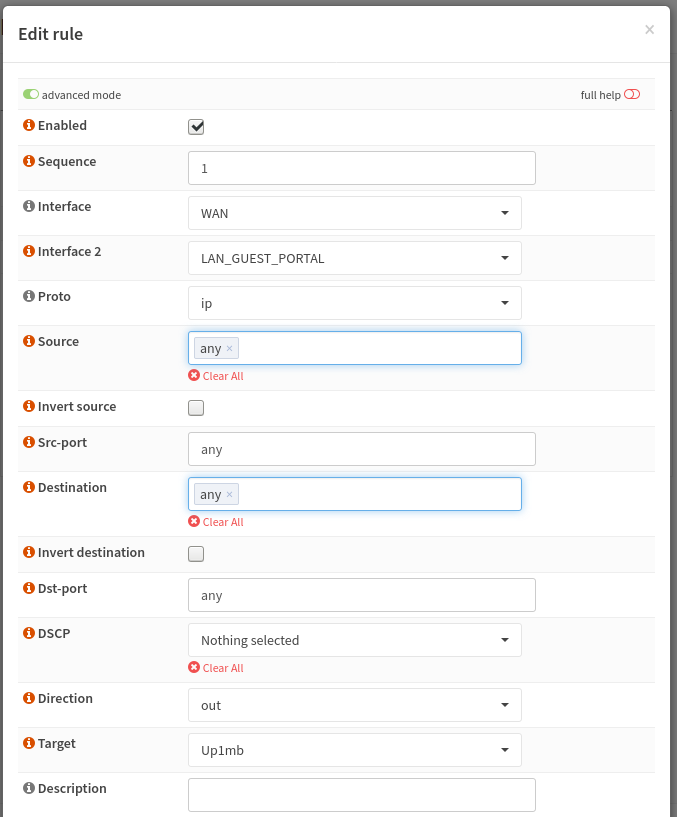Click Clear All under the DSCP field
677x817 pixels.
[x=222, y=668]
